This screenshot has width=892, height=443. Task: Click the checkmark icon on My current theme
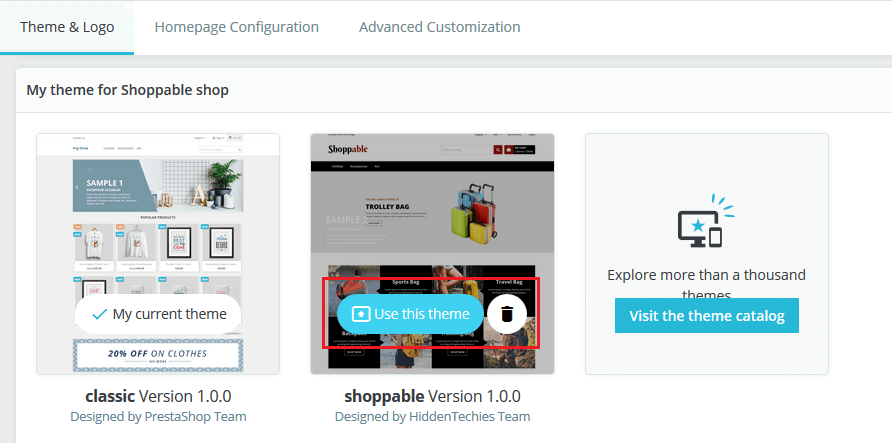[x=100, y=314]
